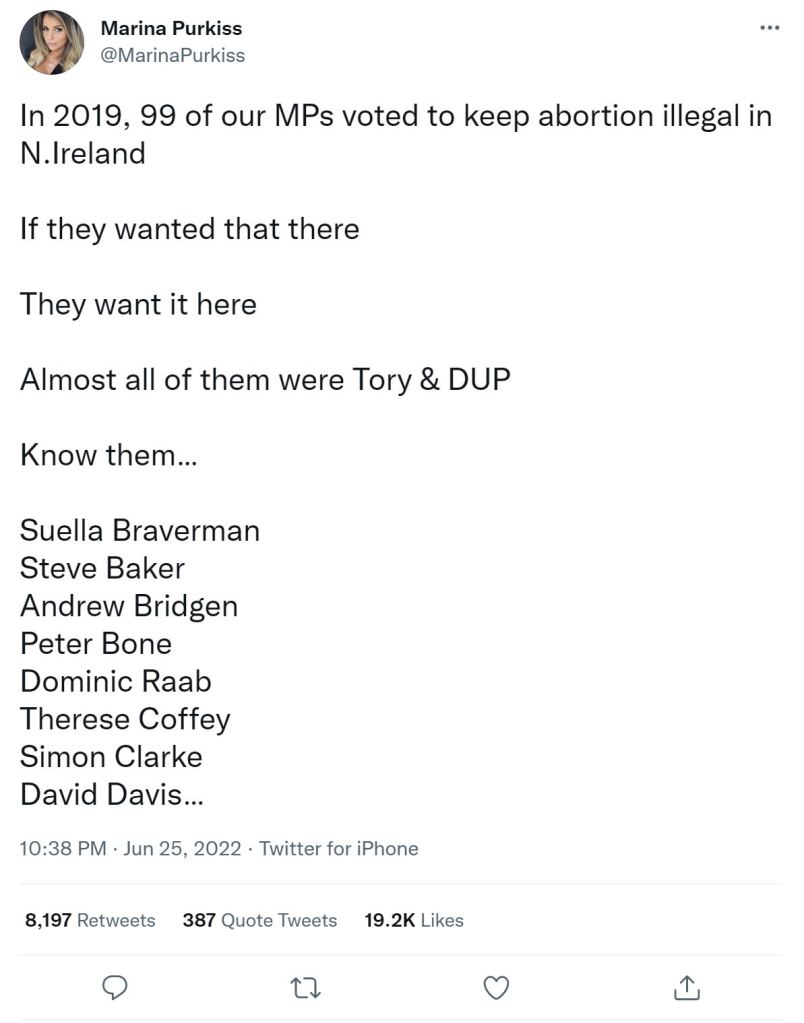Image resolution: width=804 pixels, height=1023 pixels.
Task: Click the reply speech bubble icon
Action: 116,988
